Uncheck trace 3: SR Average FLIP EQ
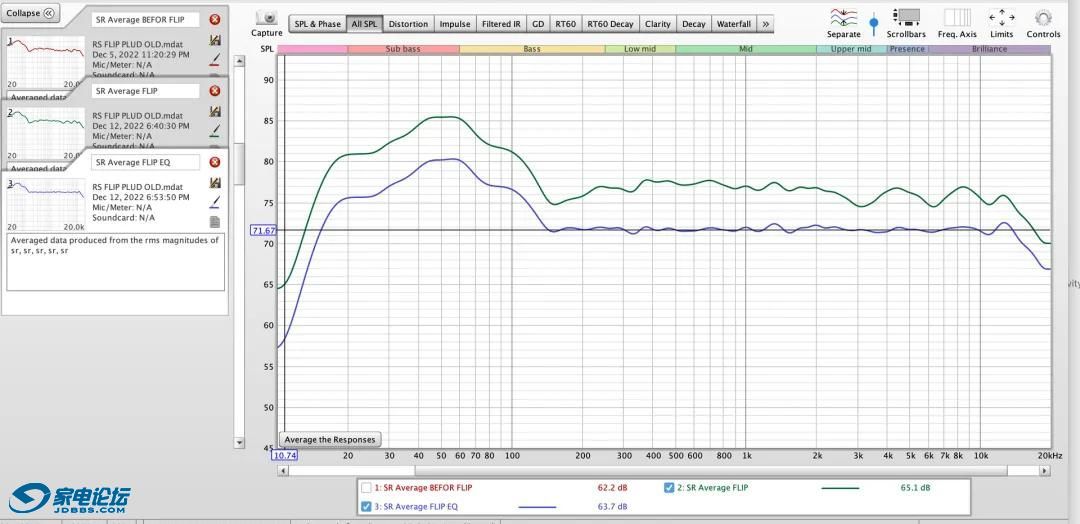The width and height of the screenshot is (1080, 524). pos(366,506)
